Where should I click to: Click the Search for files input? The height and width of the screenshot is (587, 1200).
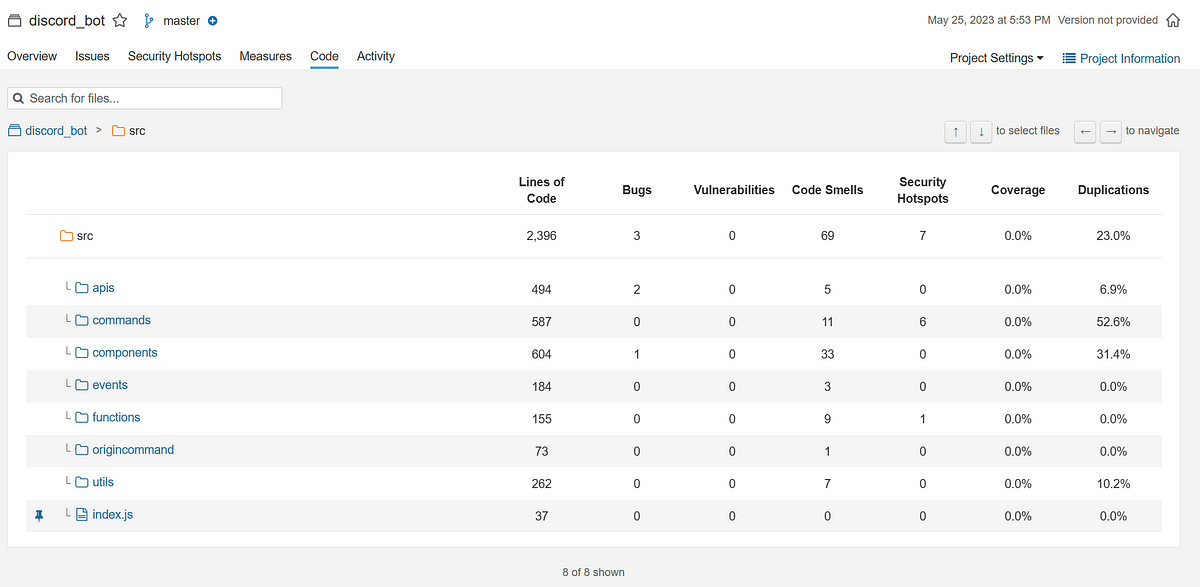pyautogui.click(x=145, y=98)
